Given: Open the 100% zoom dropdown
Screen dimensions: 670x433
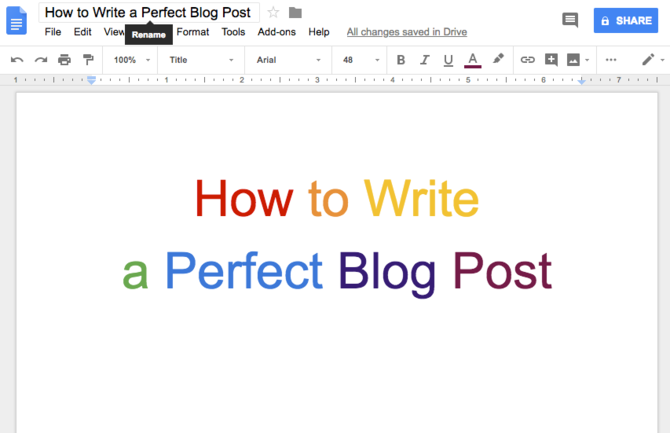Looking at the screenshot, I should (132, 60).
